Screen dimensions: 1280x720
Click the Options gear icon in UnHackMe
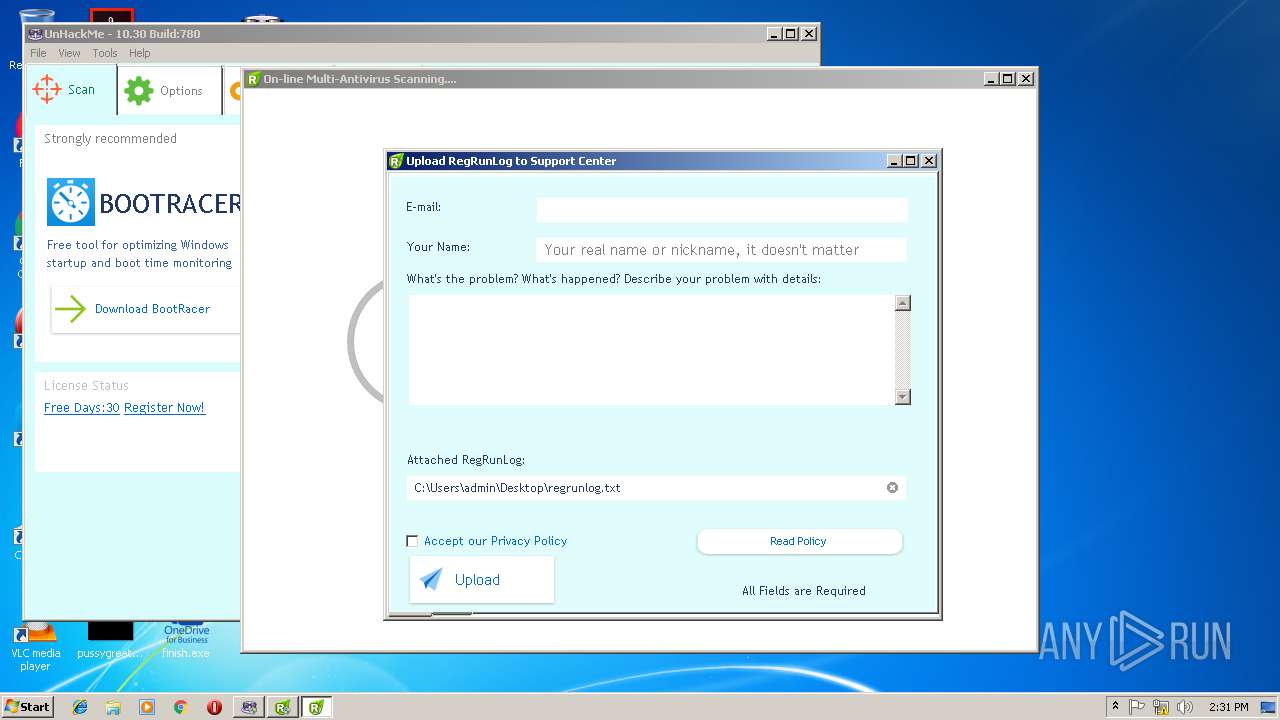pos(138,91)
